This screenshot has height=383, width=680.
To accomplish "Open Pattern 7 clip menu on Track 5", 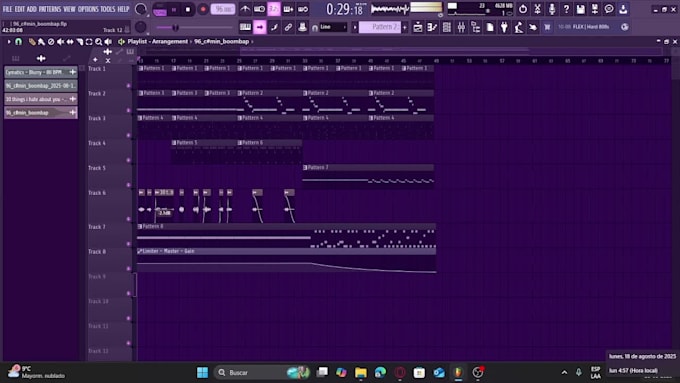I will [305, 167].
